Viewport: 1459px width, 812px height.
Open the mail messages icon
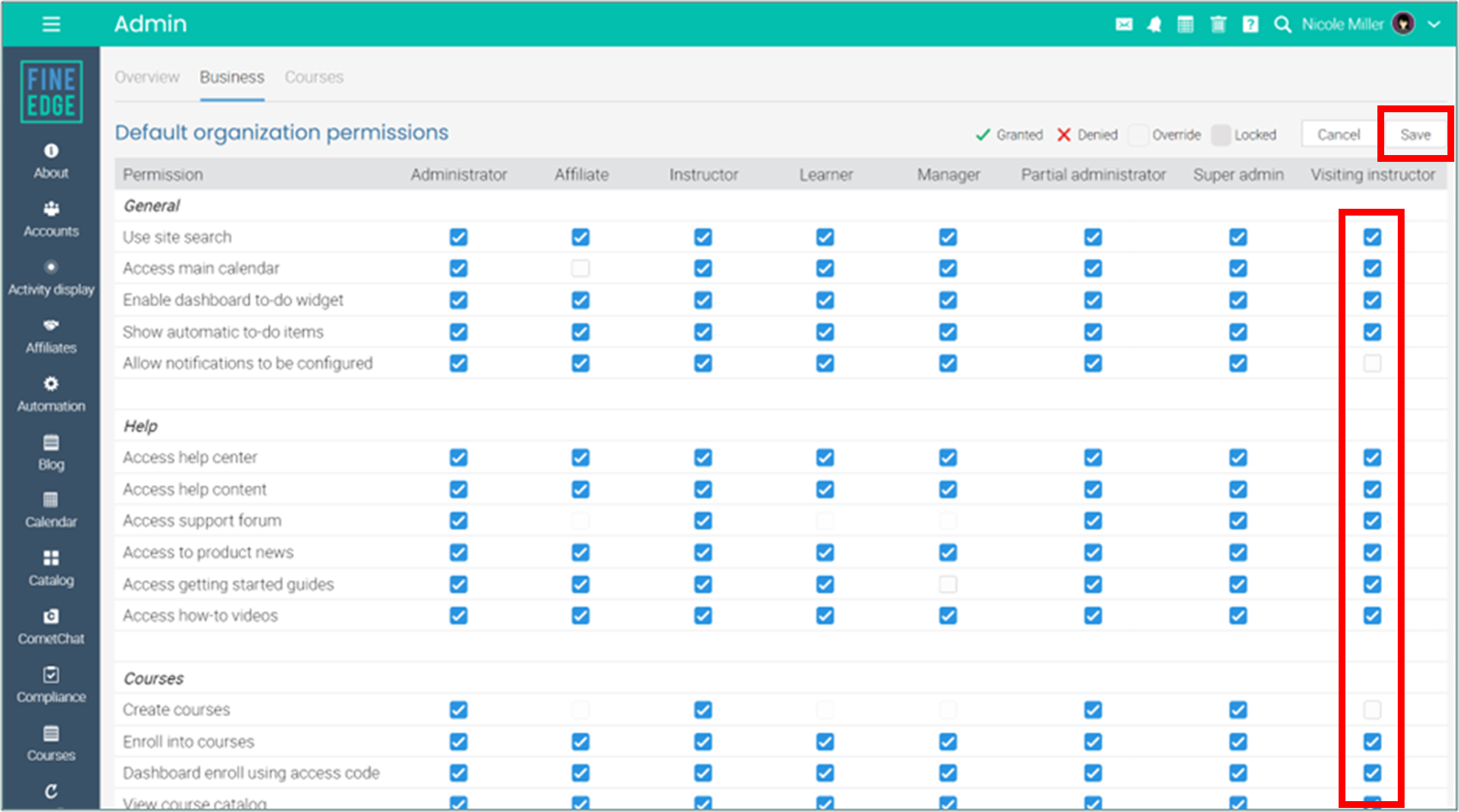point(1124,25)
